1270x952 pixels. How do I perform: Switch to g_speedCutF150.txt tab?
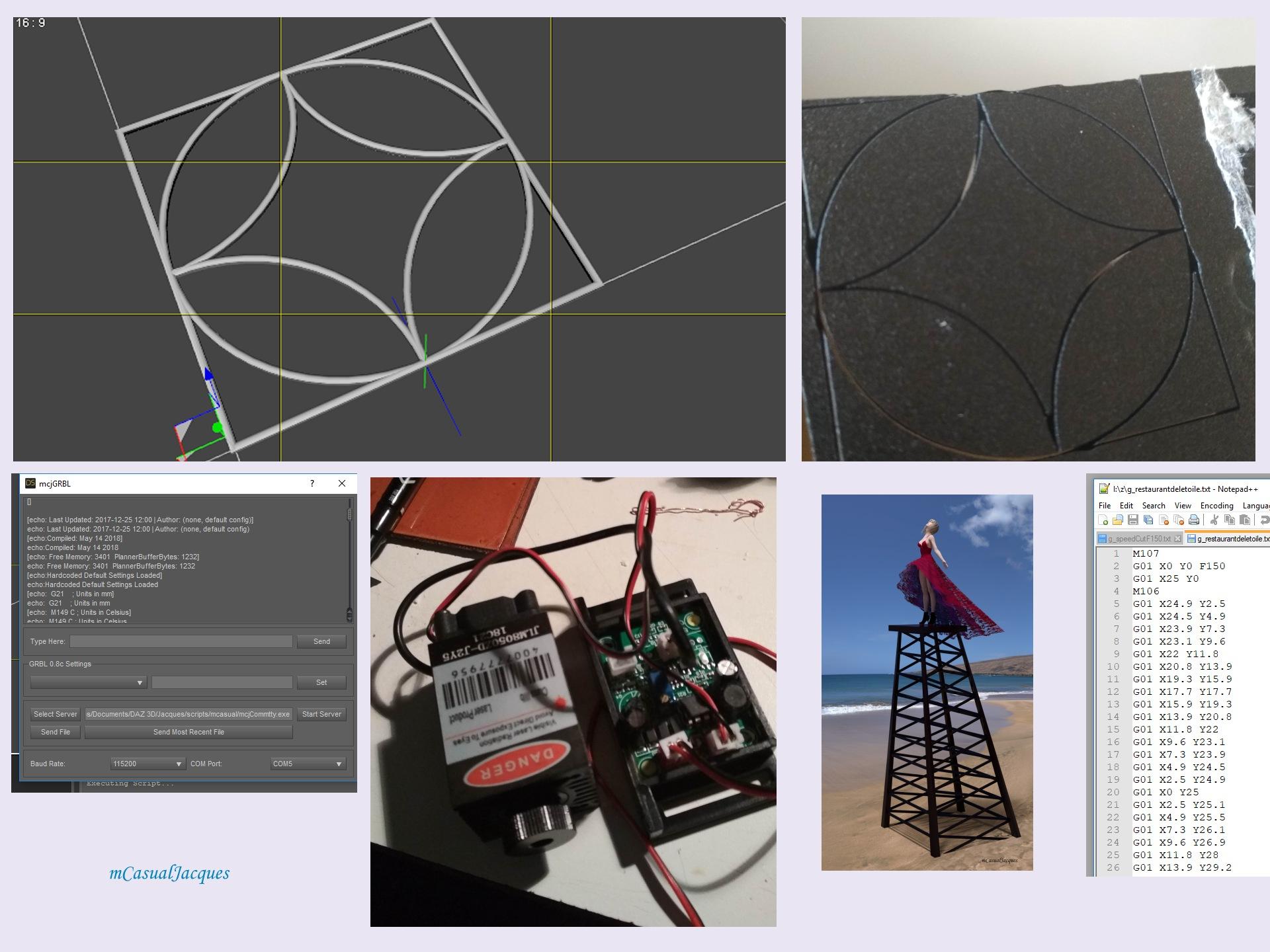pyautogui.click(x=1138, y=539)
